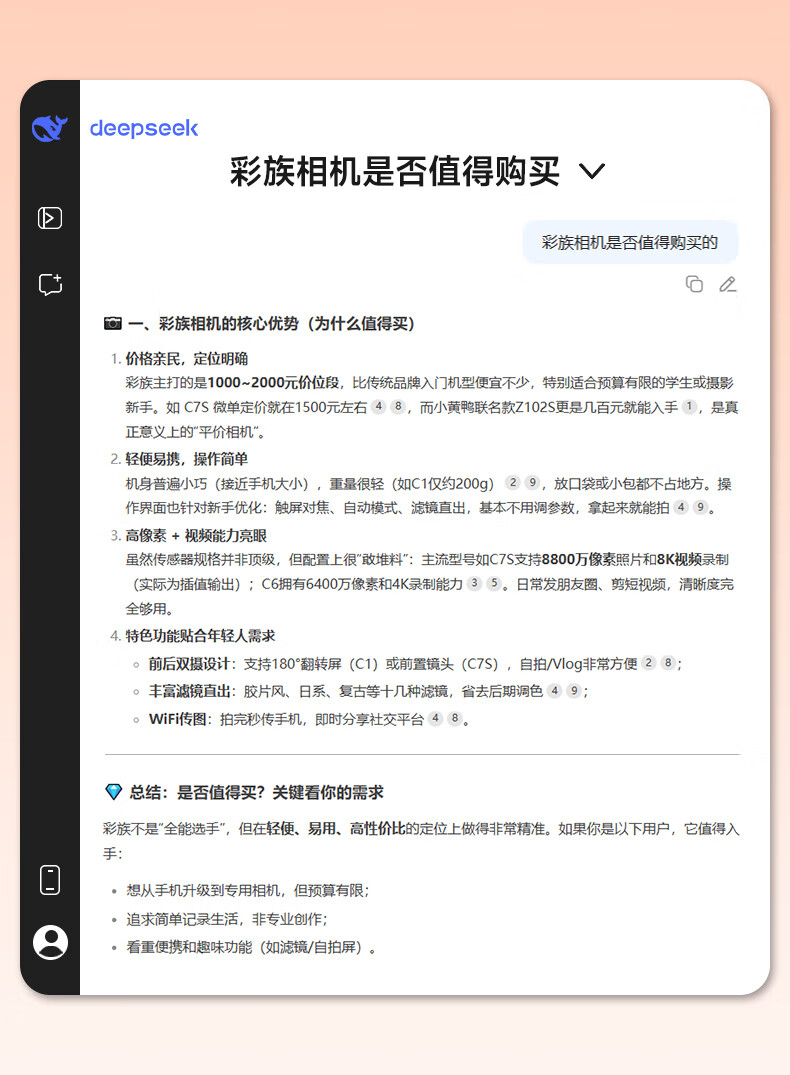The width and height of the screenshot is (790, 1075).
Task: Select bullet 追求简单记录生活，非专业创作
Action: pos(227,919)
